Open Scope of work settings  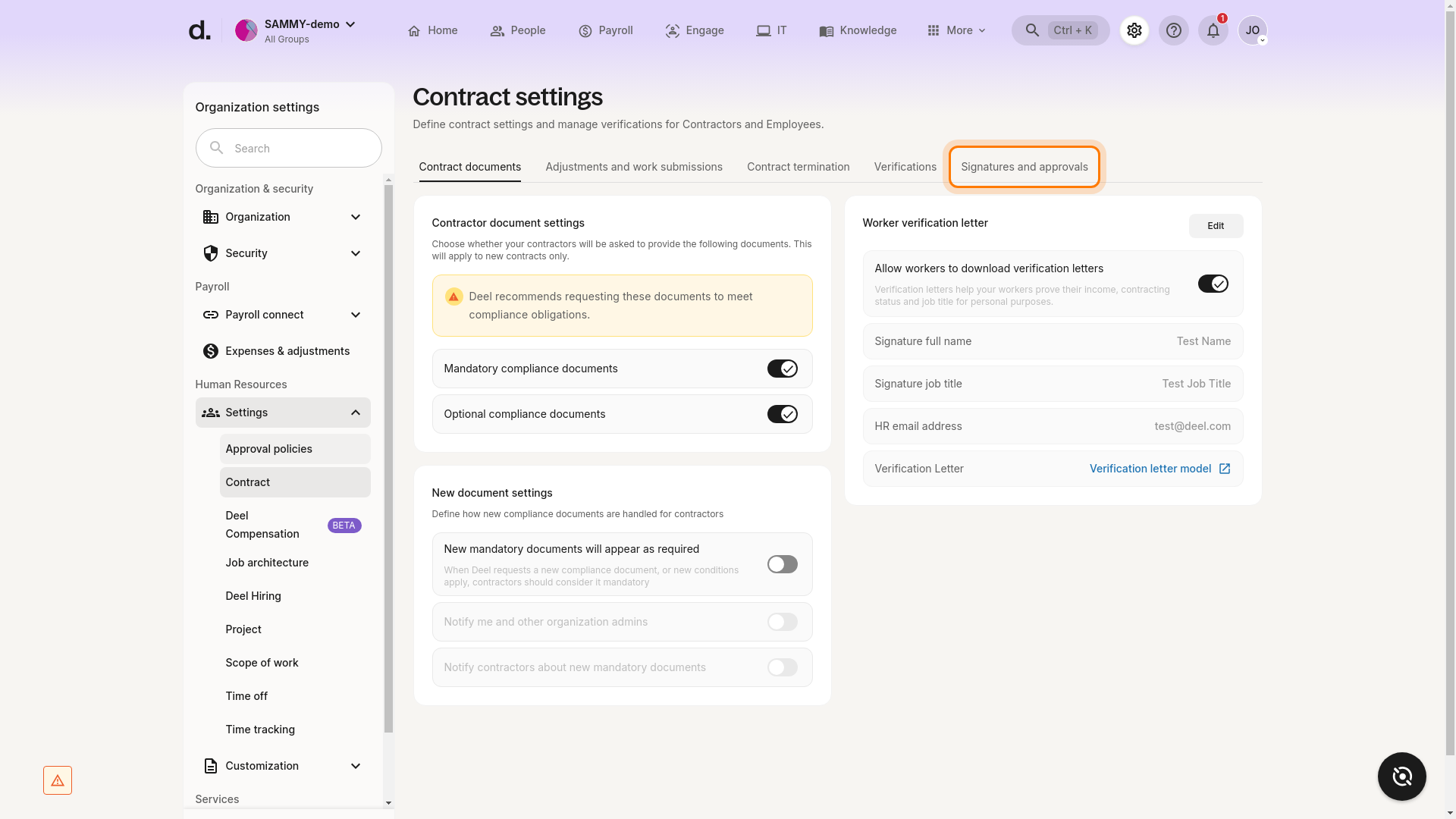(x=295, y=663)
